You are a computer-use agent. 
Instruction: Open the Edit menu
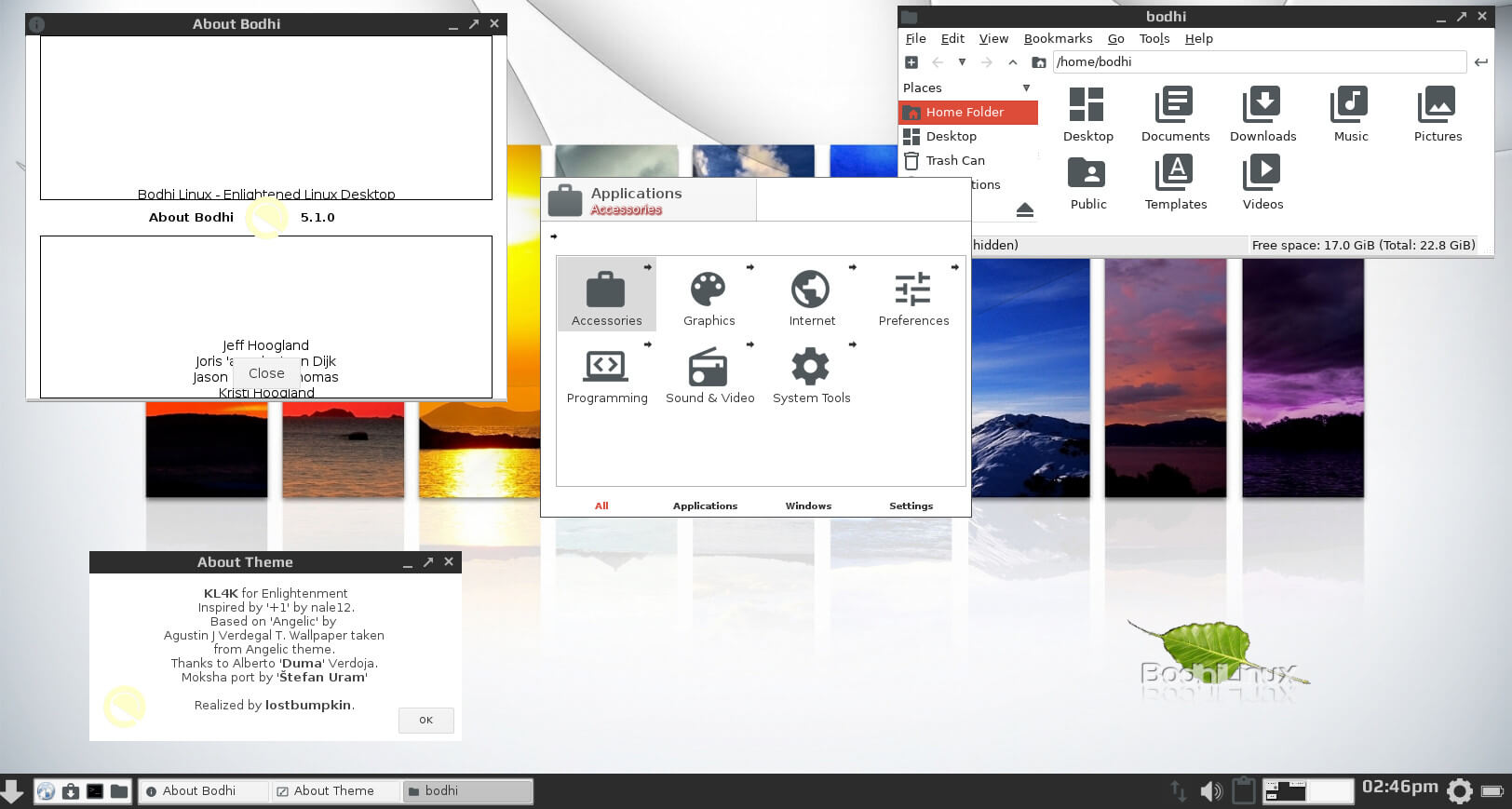point(952,38)
